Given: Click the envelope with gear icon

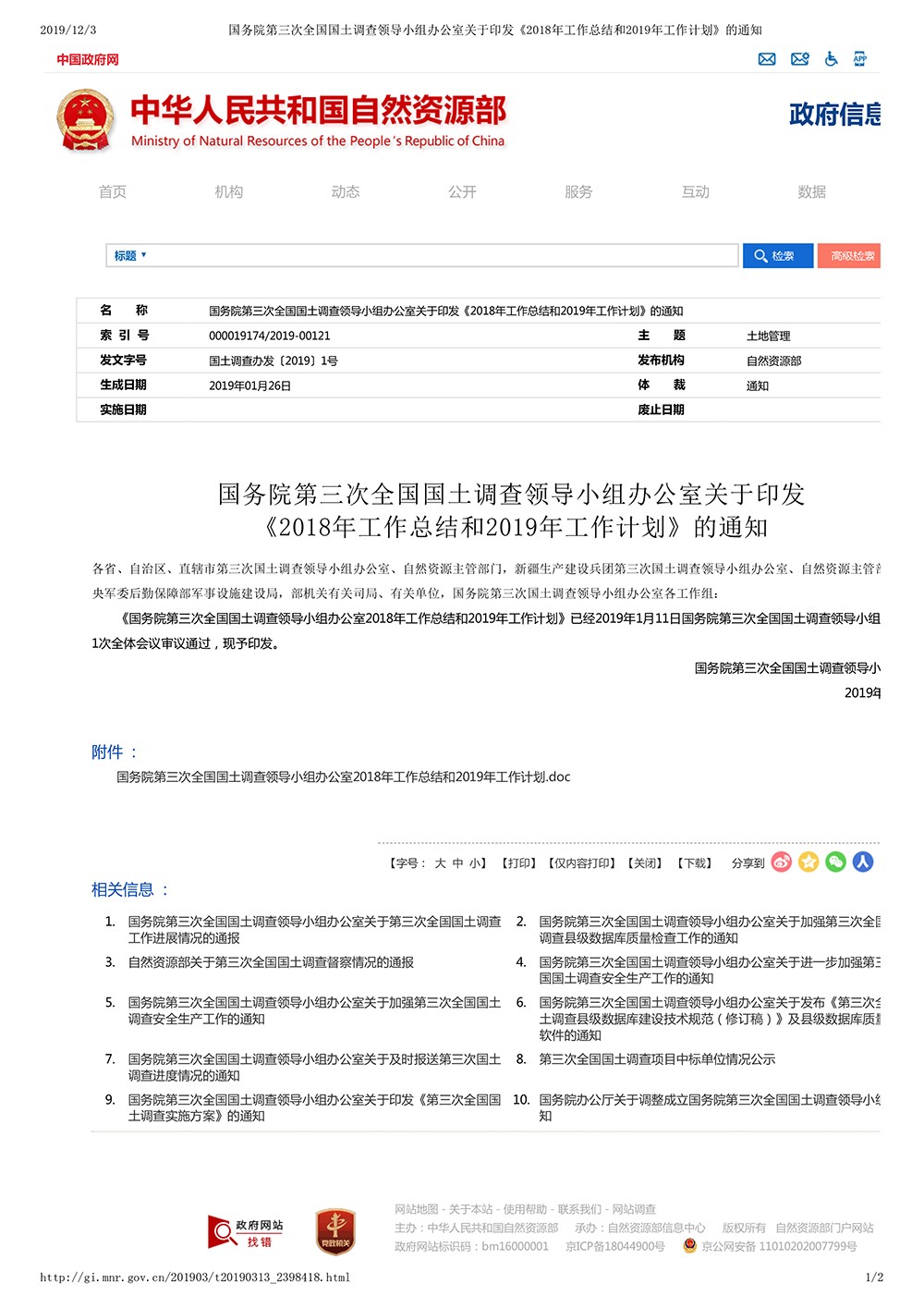Looking at the screenshot, I should pos(800,59).
